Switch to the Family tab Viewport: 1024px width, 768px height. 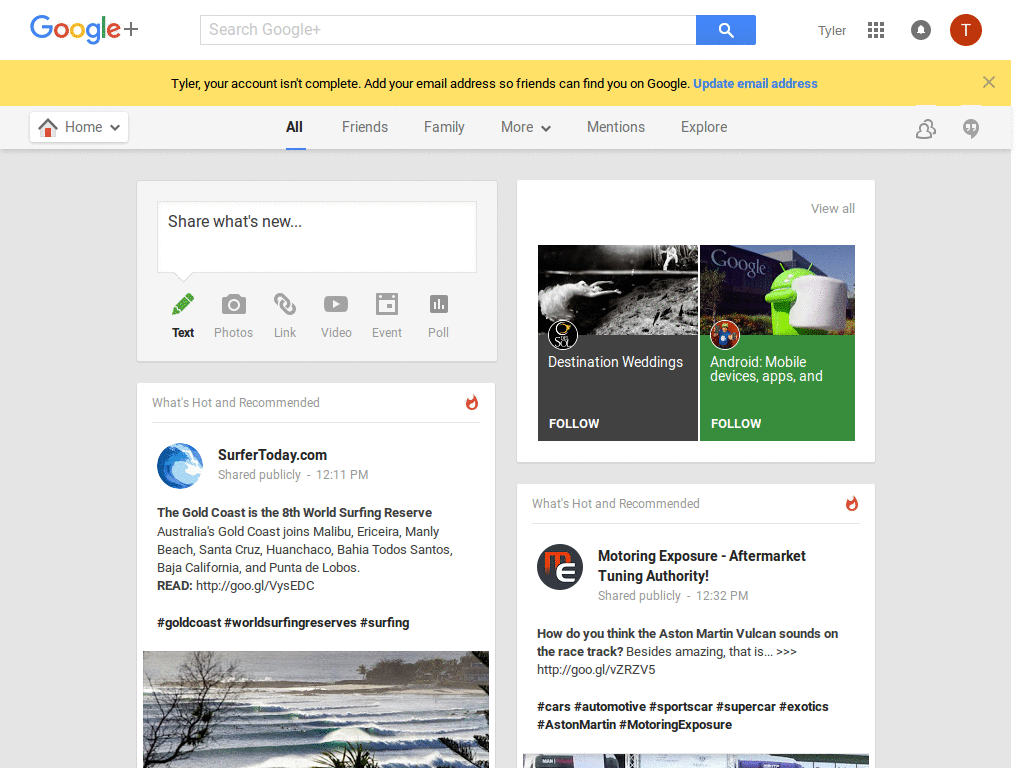[x=444, y=127]
